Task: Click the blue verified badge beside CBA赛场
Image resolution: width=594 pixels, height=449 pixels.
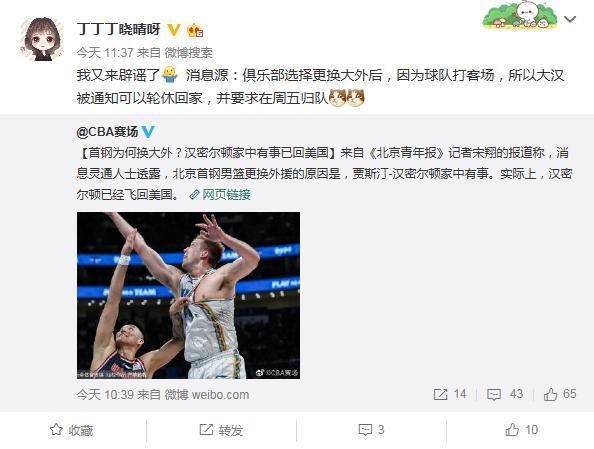Action: (148, 132)
